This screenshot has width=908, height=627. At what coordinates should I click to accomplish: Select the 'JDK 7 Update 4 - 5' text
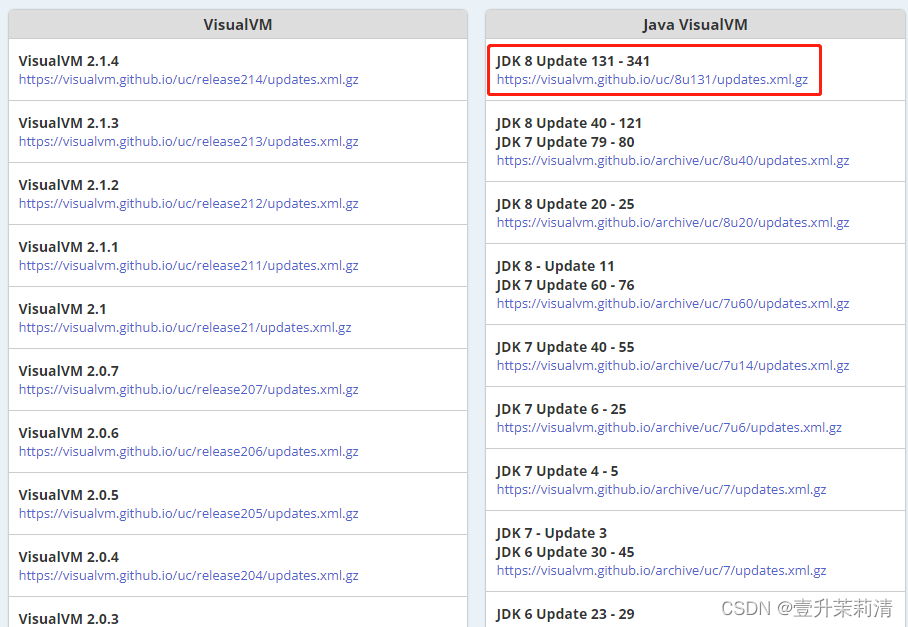click(x=557, y=471)
